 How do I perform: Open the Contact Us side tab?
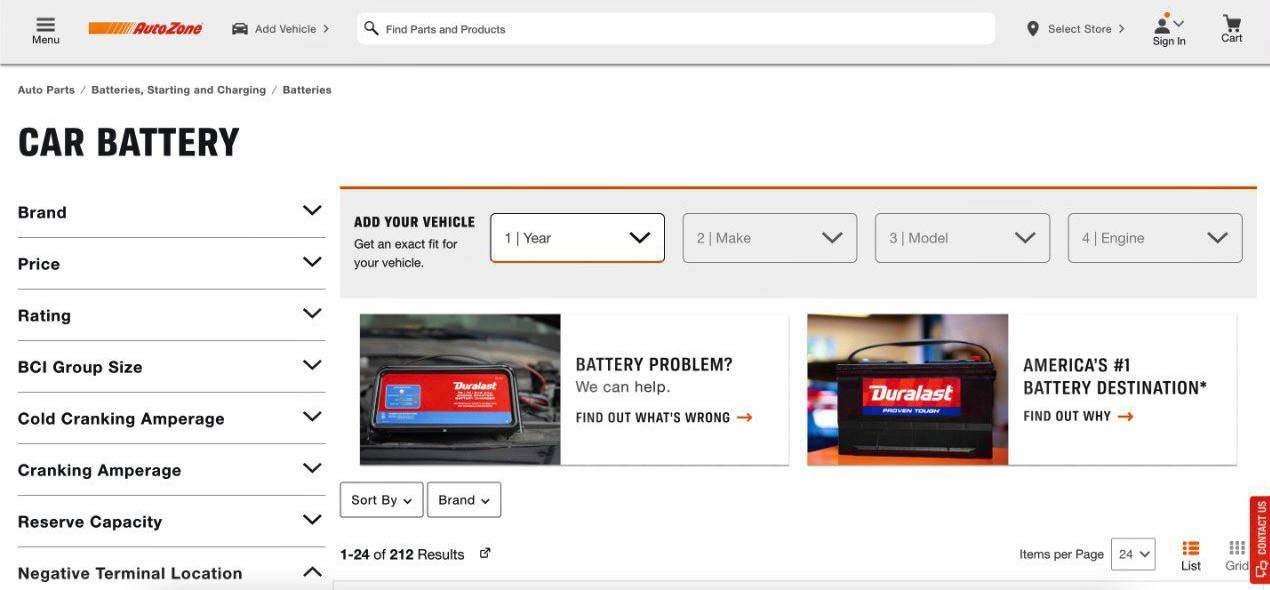1260,540
